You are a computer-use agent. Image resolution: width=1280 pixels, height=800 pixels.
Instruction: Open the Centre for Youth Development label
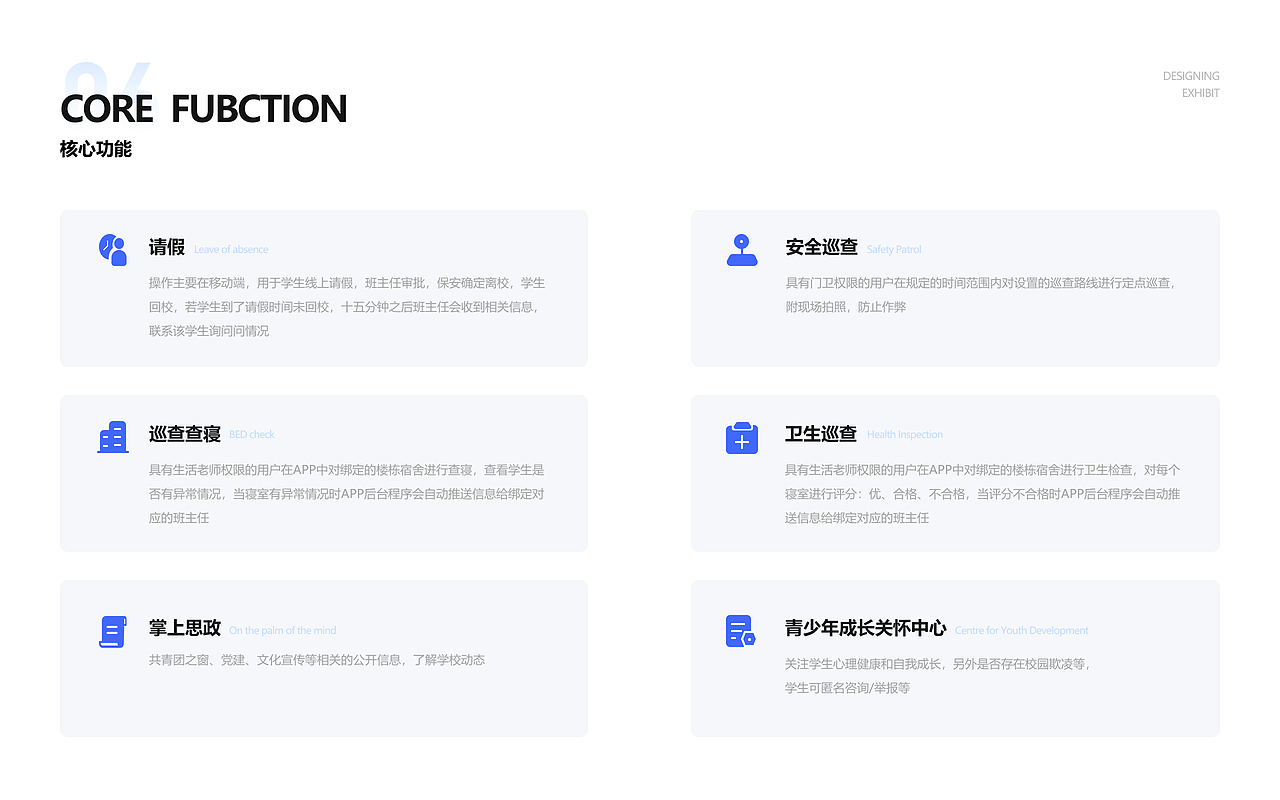pos(1021,630)
